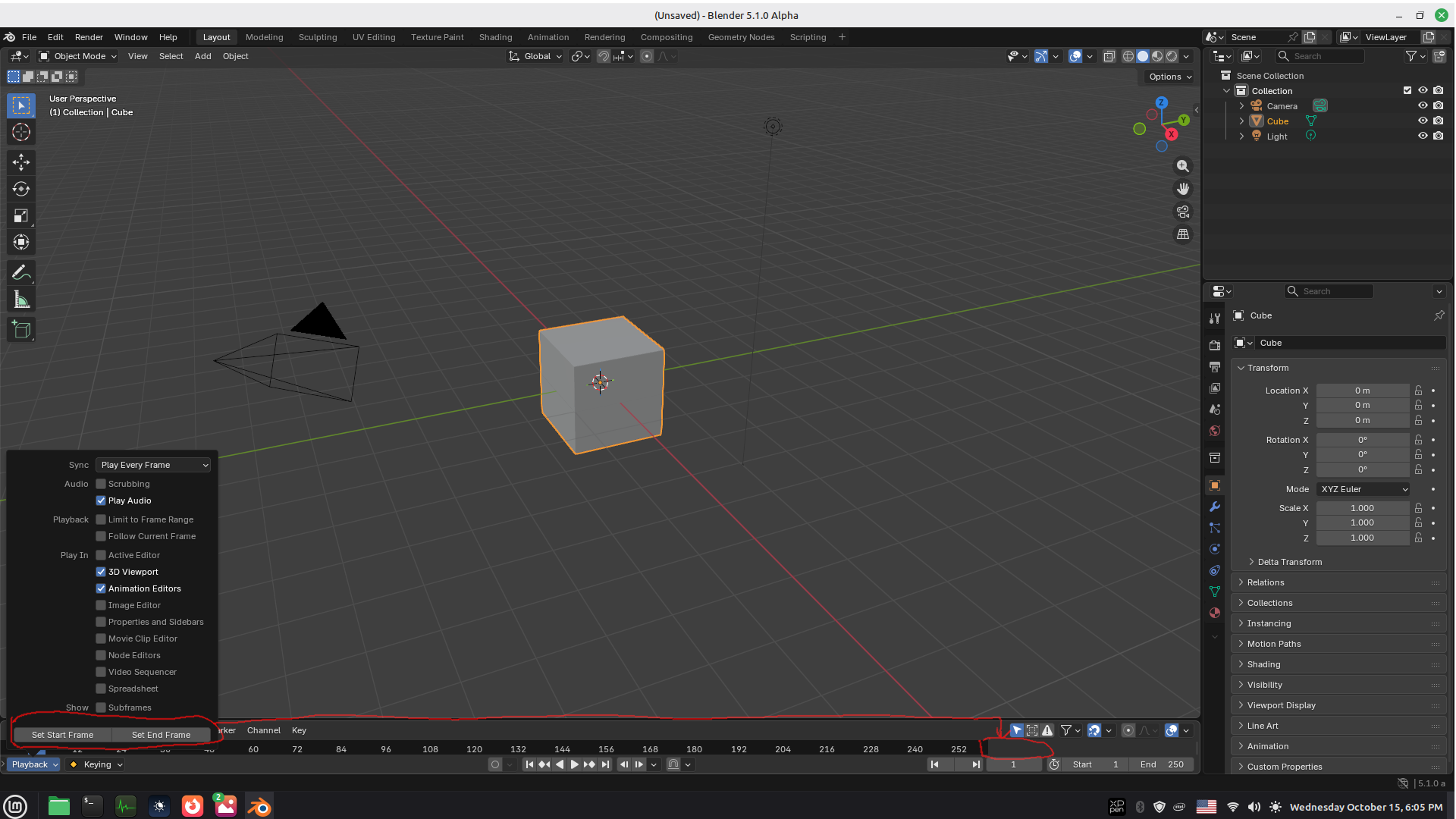Open the Modifiers wrench tab in Properties
The image size is (1456, 819).
point(1215,507)
